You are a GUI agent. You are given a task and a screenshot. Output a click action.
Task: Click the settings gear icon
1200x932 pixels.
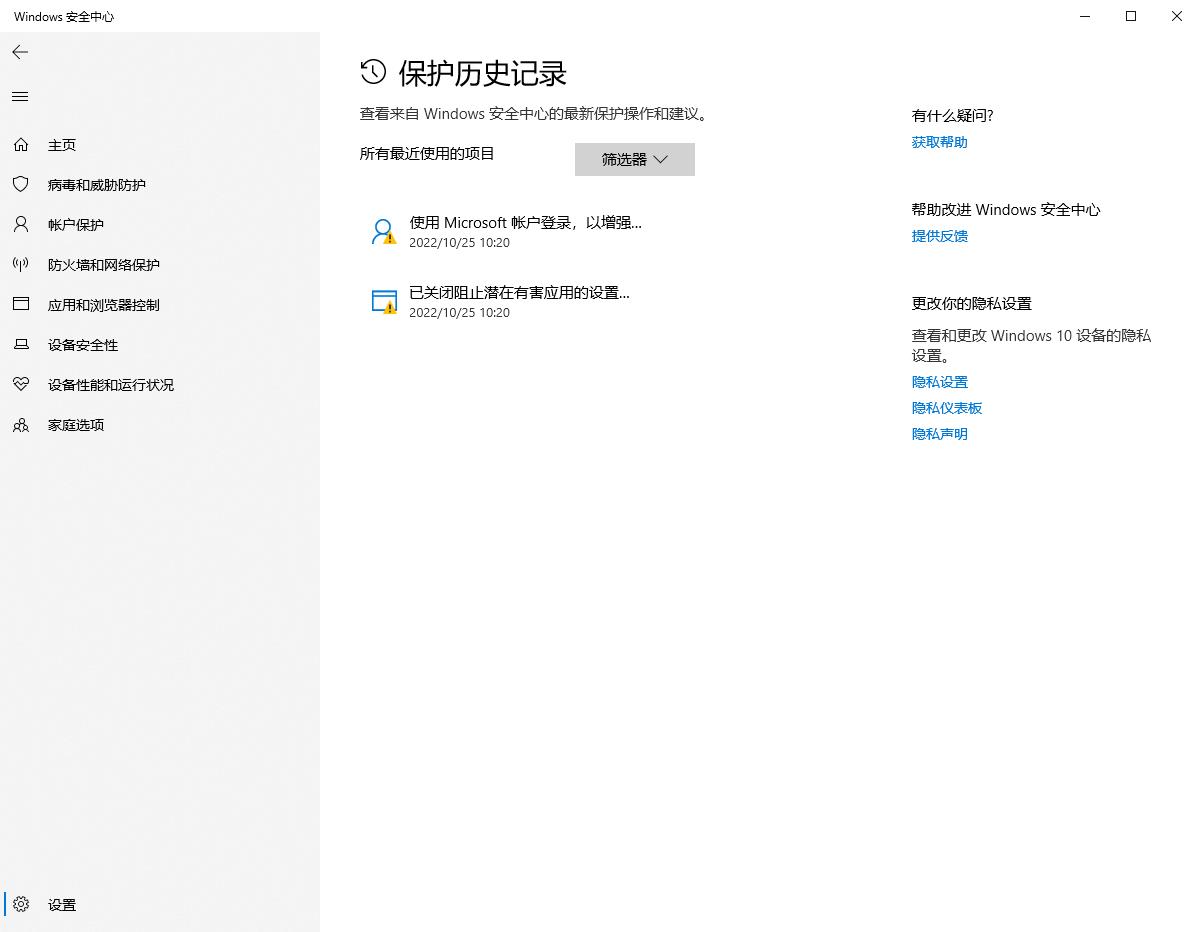click(x=21, y=905)
